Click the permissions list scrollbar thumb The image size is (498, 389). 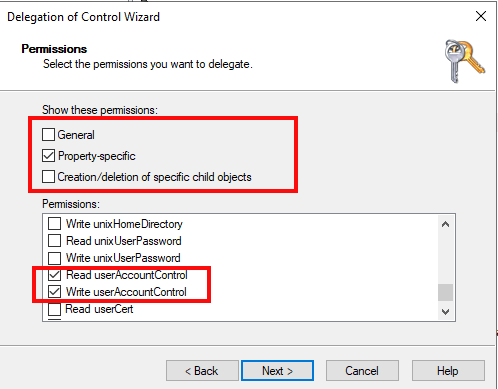coord(445,292)
